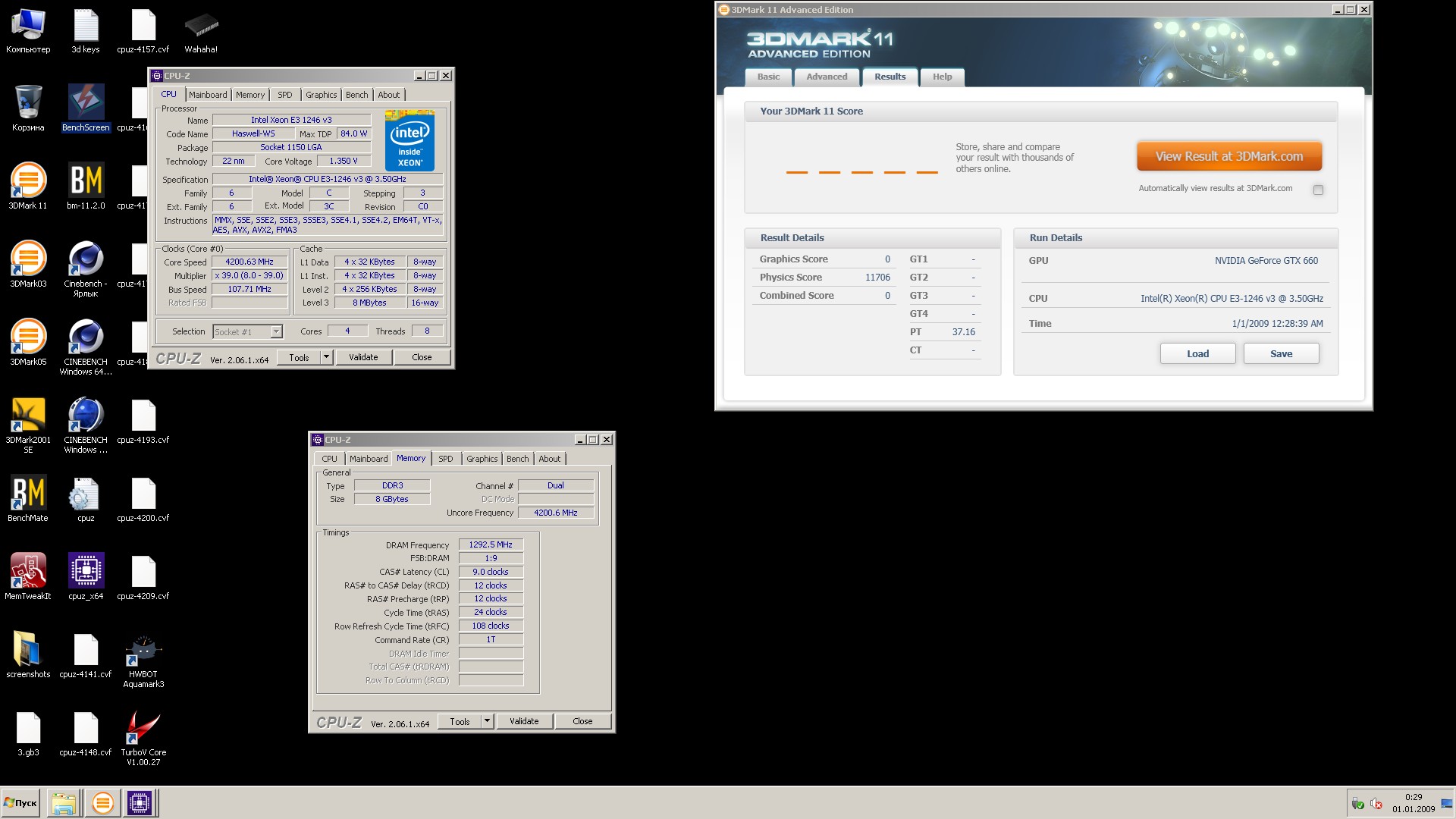Launch BenchScreen from desktop
This screenshot has height=819, width=1456.
[86, 108]
